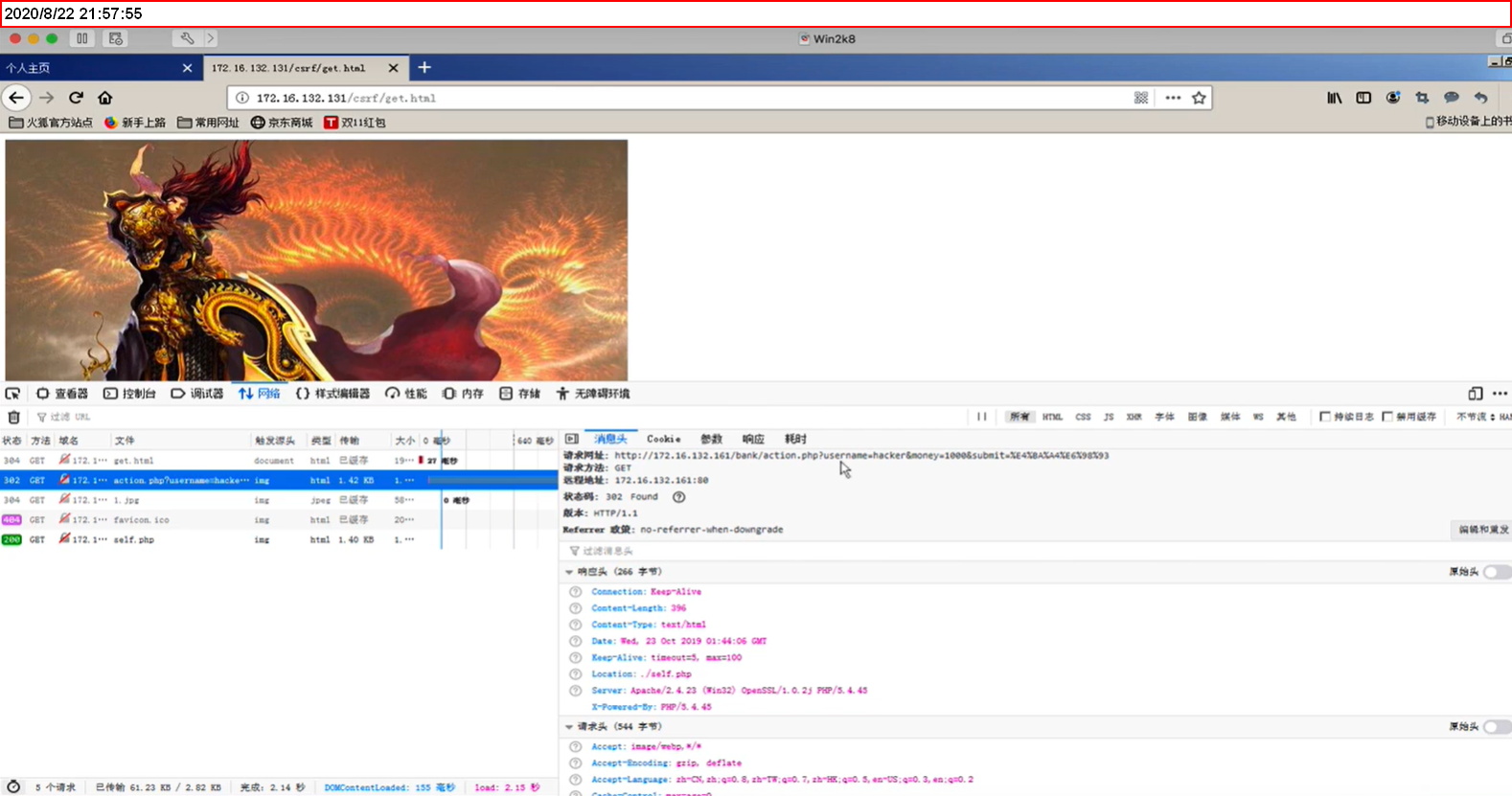The height and width of the screenshot is (796, 1512).
Task: Switch to the Inspector devtools tab
Action: tap(62, 394)
